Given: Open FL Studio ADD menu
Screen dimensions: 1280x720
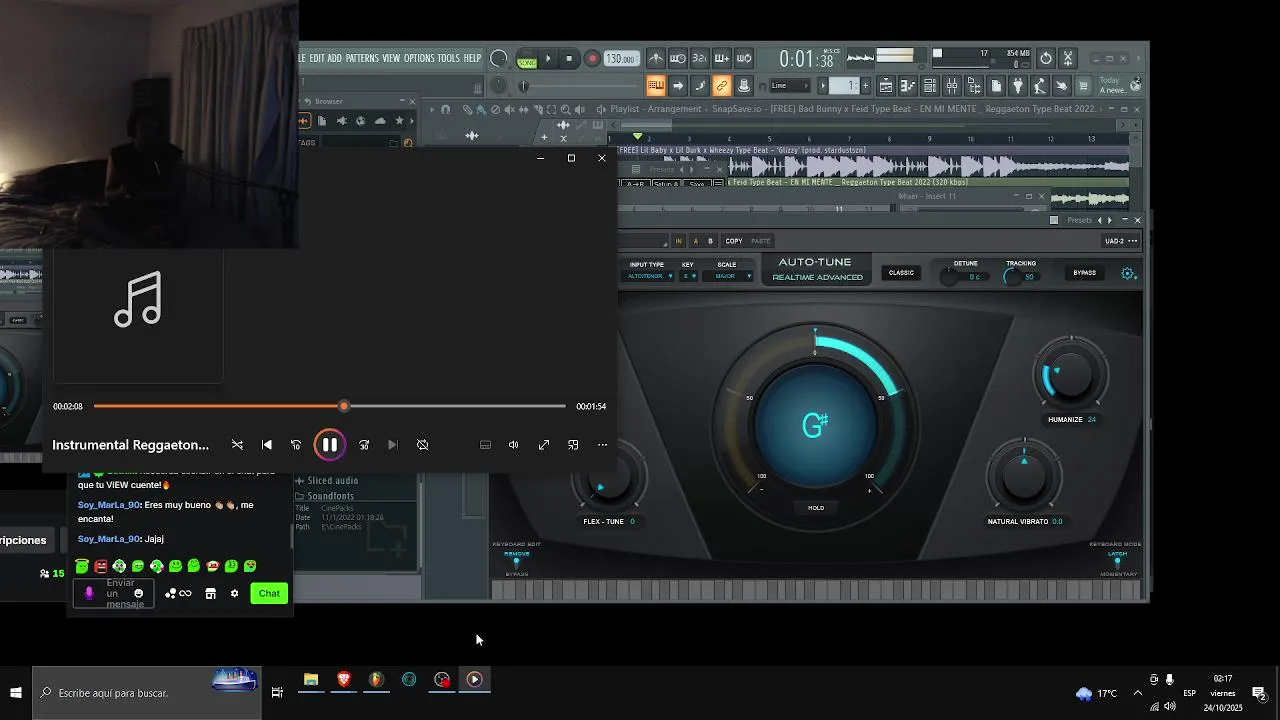Looking at the screenshot, I should (x=335, y=58).
